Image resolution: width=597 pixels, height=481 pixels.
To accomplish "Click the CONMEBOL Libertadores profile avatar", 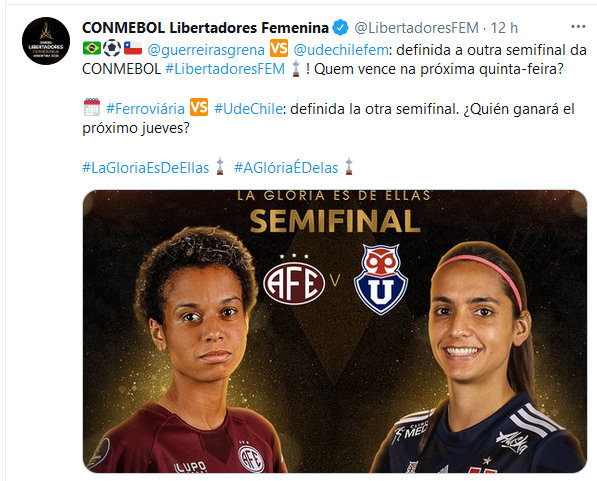I will pos(46,41).
